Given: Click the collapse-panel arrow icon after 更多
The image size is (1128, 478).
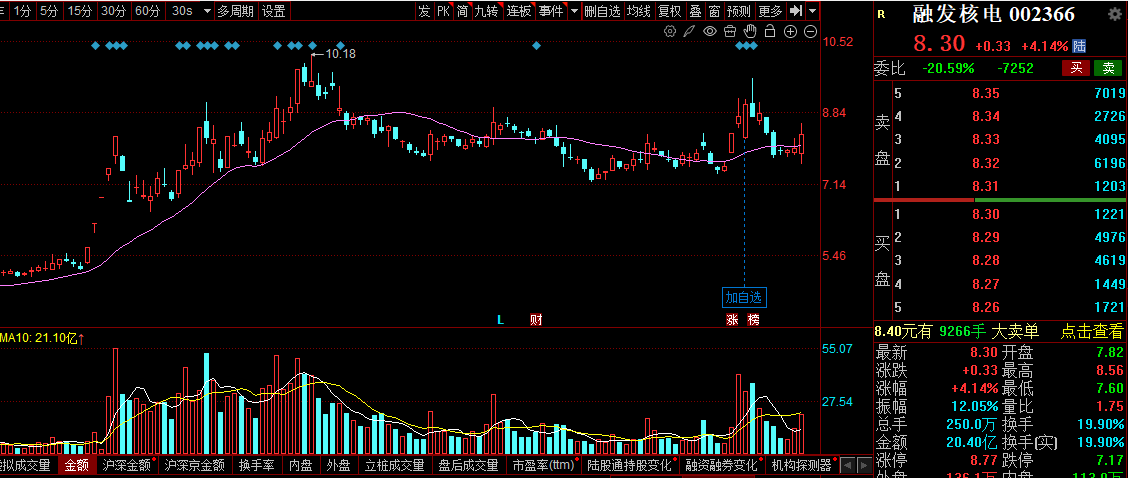Looking at the screenshot, I should [796, 11].
